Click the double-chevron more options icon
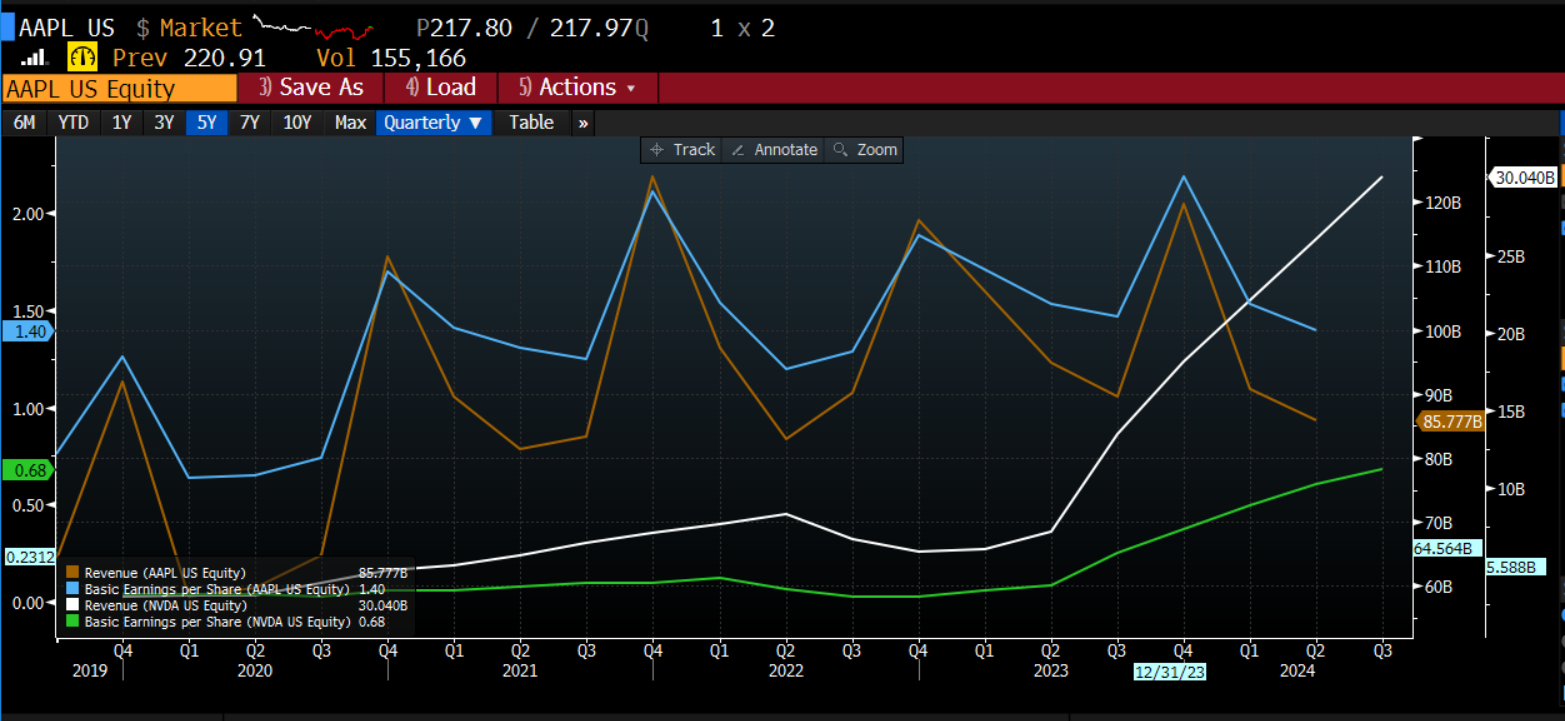Screen dimensions: 1565x721 tap(583, 123)
